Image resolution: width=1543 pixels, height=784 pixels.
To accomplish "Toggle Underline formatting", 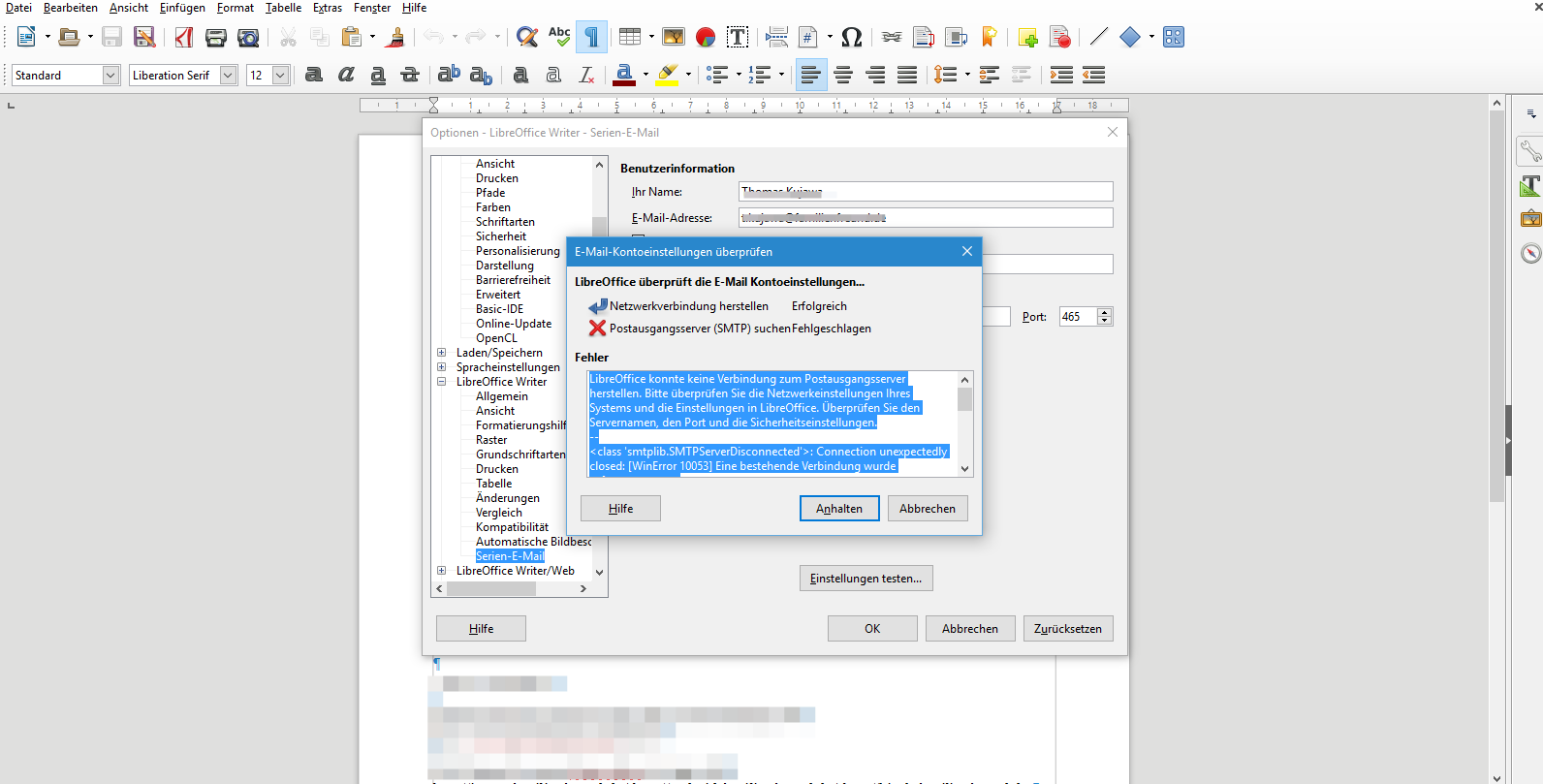I will (x=378, y=75).
